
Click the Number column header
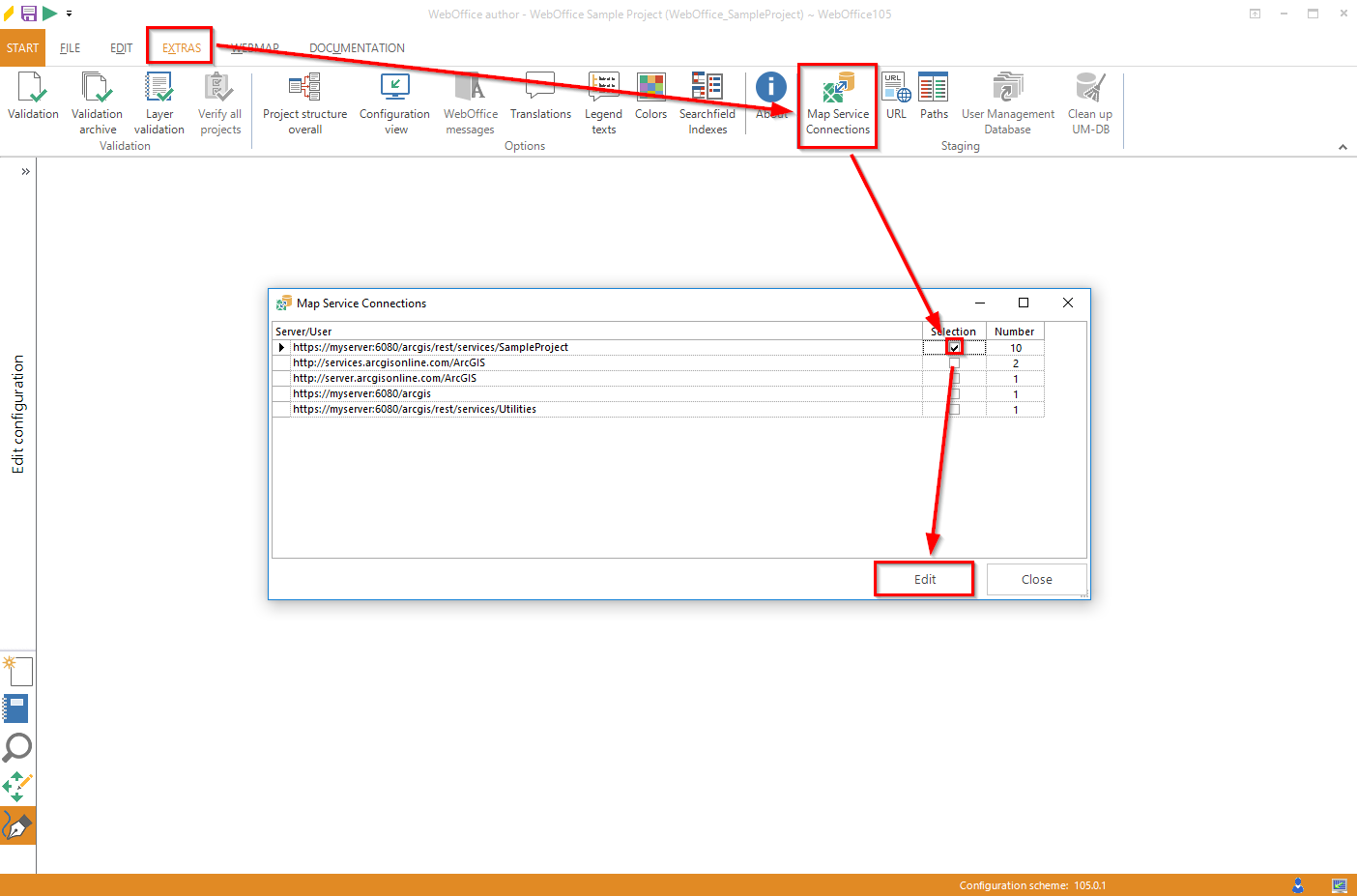click(1015, 332)
